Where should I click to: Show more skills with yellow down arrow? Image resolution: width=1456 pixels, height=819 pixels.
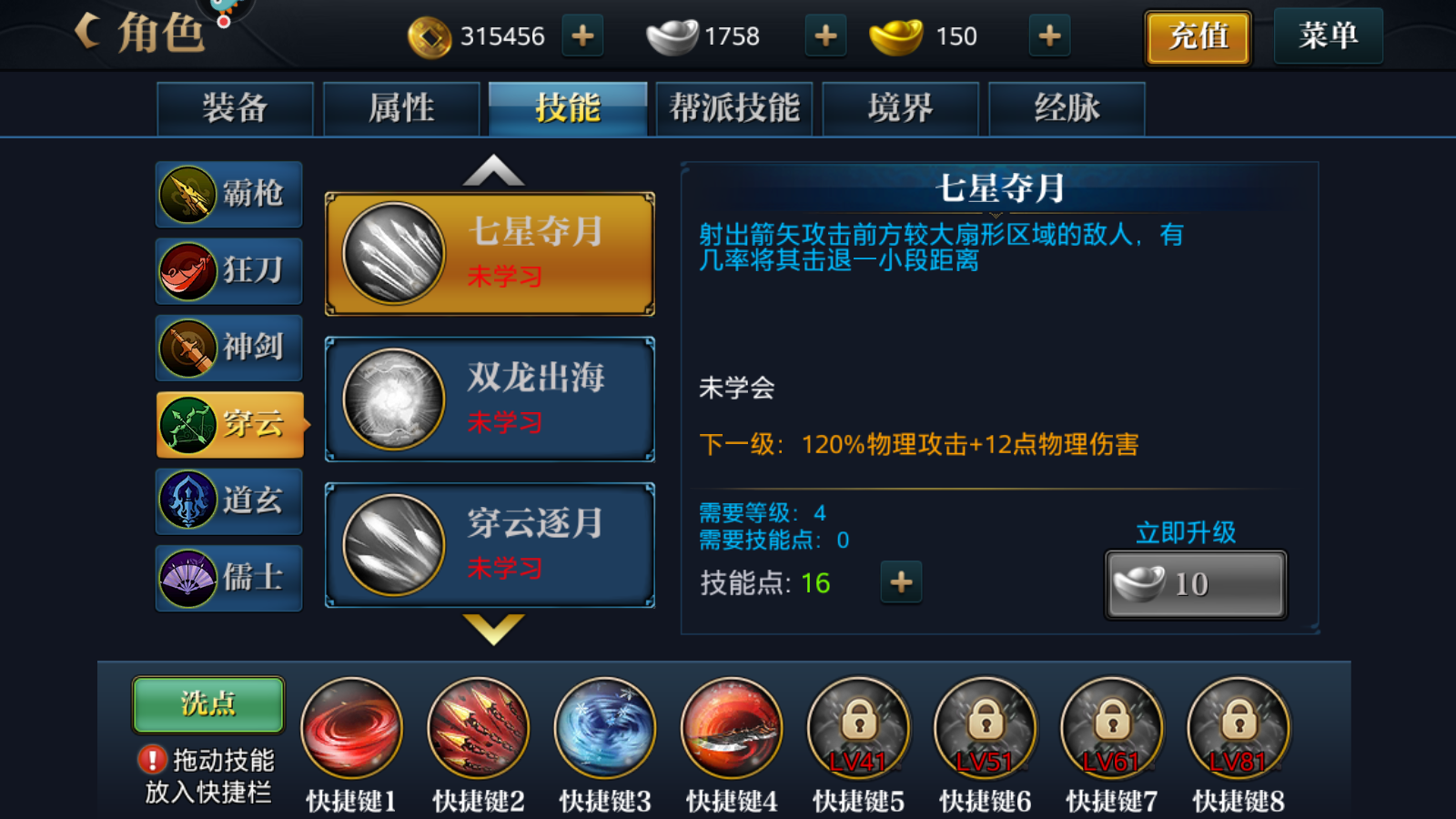(493, 628)
